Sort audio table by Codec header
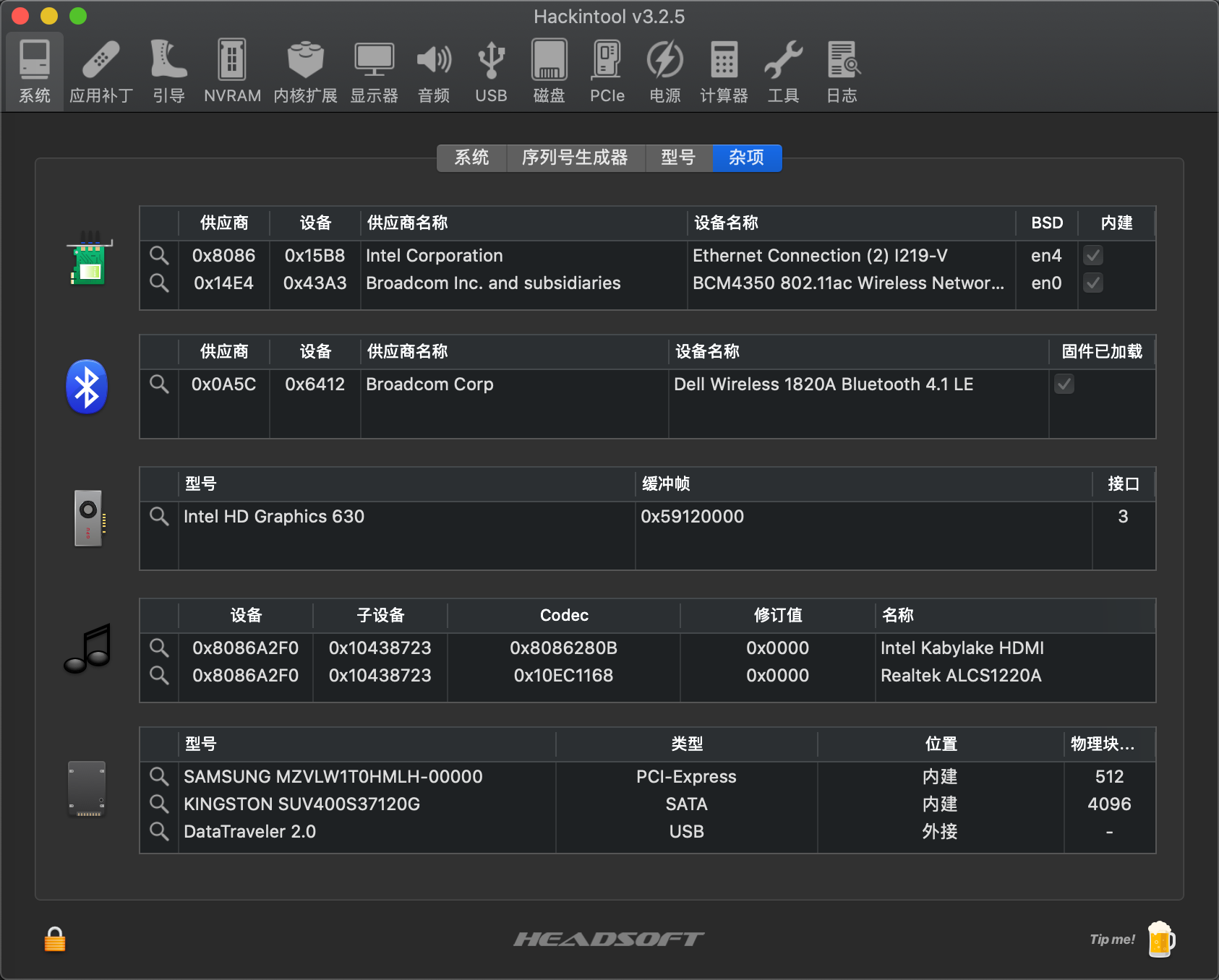Viewport: 1219px width, 980px height. 564,615
